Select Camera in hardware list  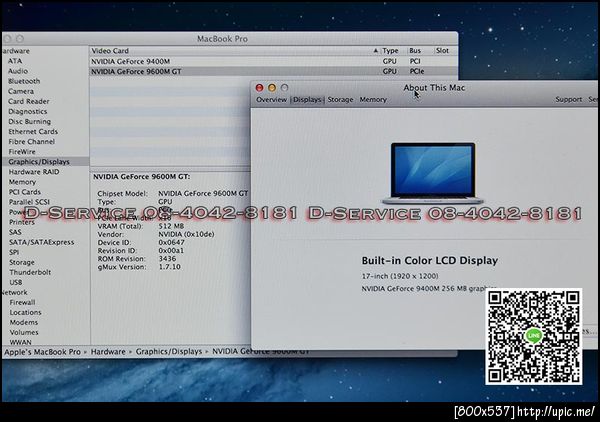(x=21, y=91)
